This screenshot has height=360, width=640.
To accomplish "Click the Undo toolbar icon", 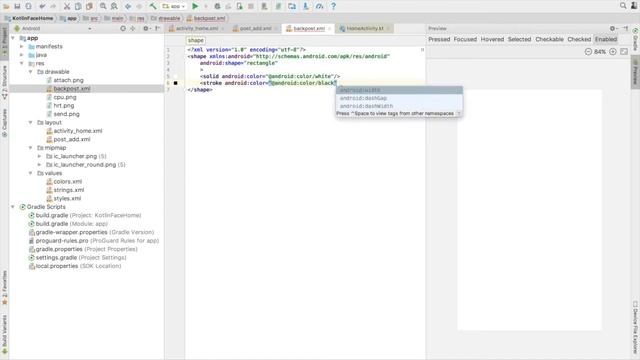I will 42,6.
